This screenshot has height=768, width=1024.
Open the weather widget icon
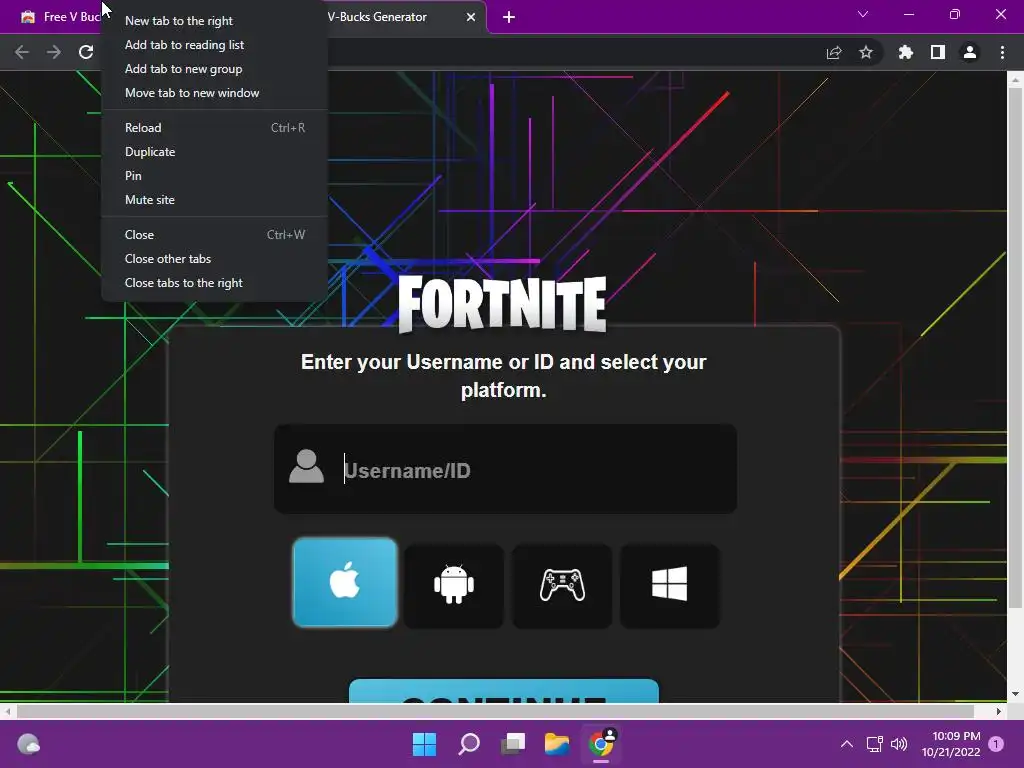click(29, 744)
